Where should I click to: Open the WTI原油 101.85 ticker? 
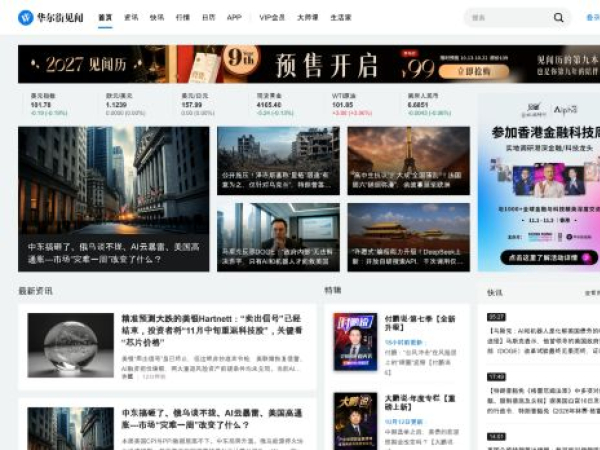tap(352, 104)
